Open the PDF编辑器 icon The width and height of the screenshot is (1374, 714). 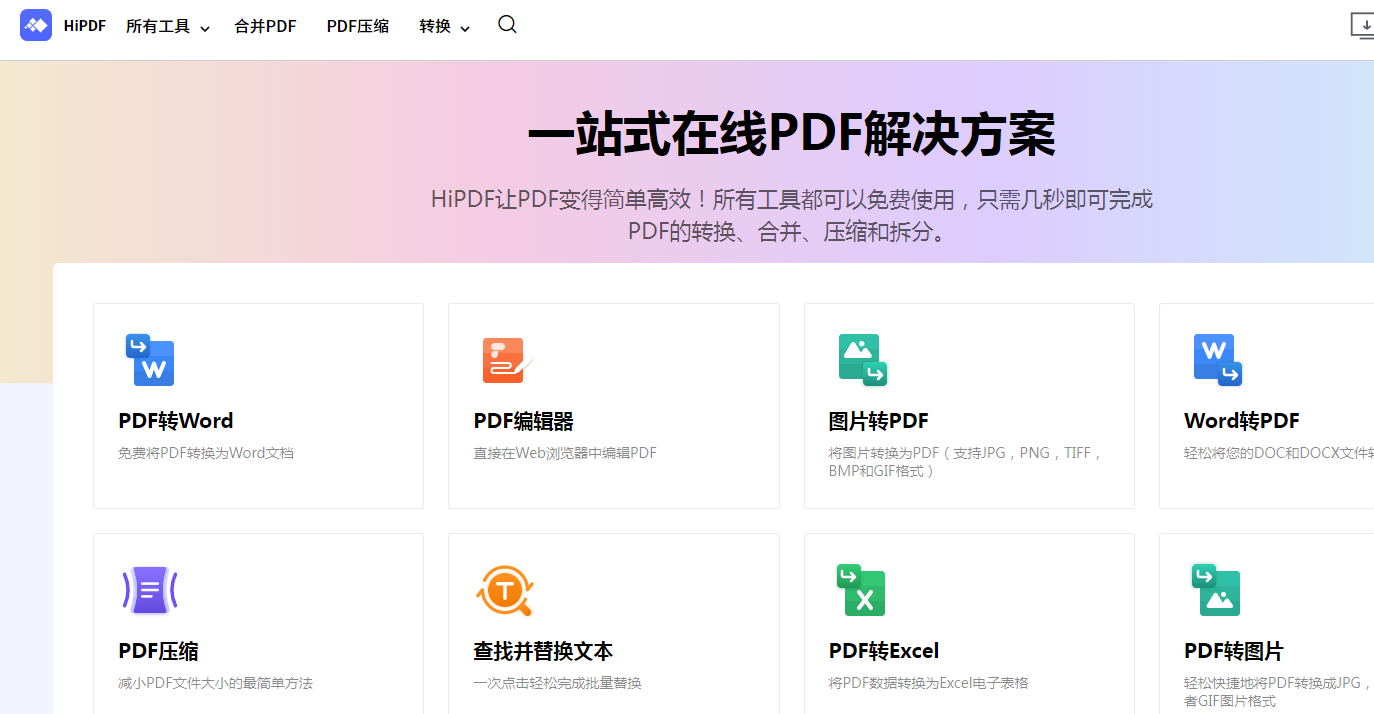point(505,360)
